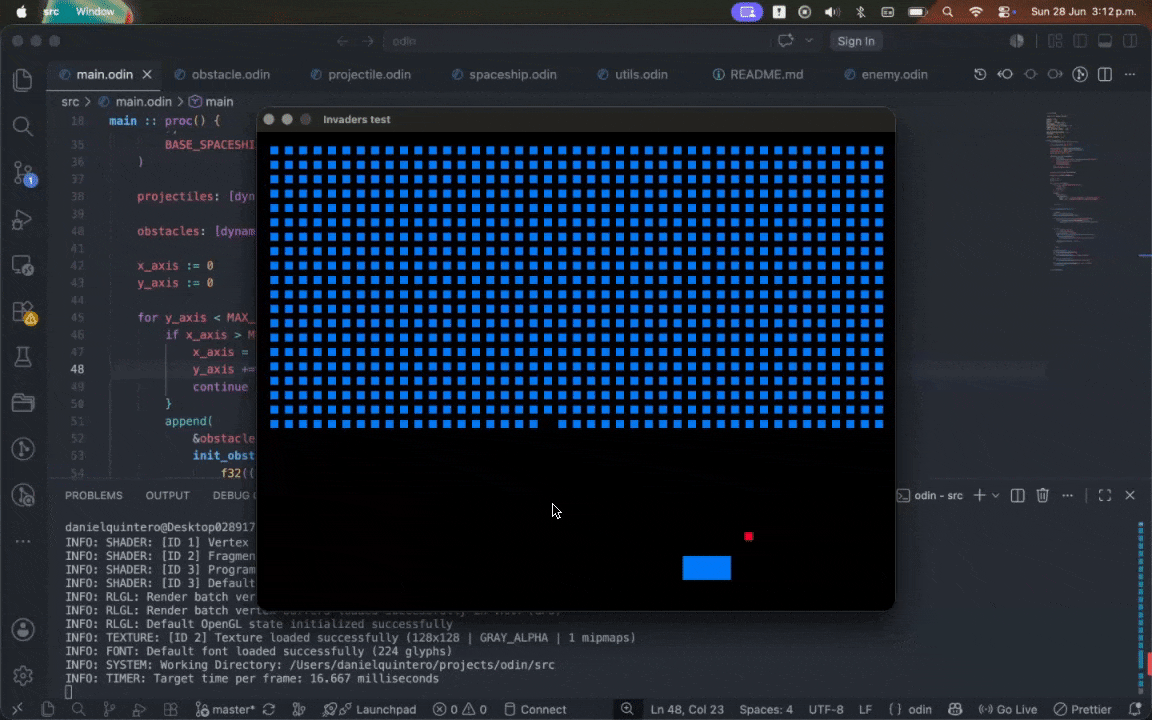Open file history timeline icon

980,74
